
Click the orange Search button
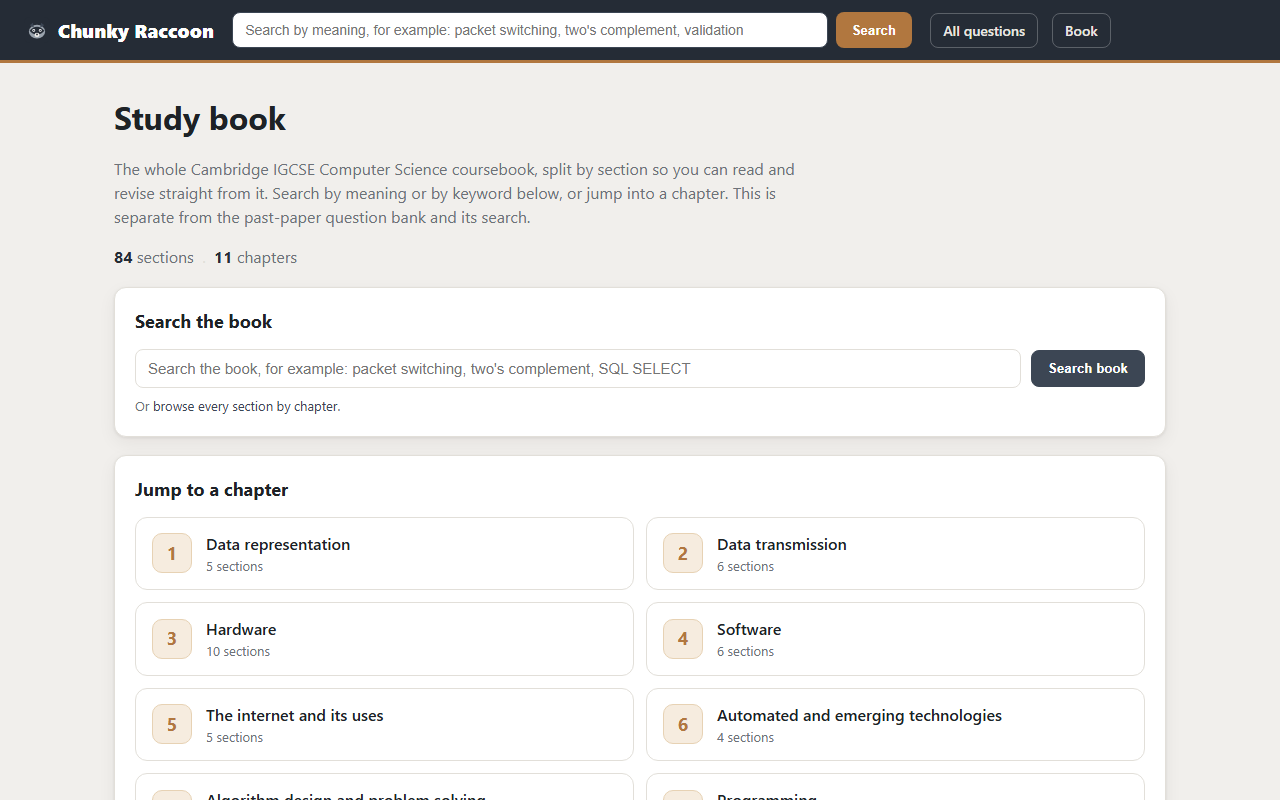[x=874, y=30]
